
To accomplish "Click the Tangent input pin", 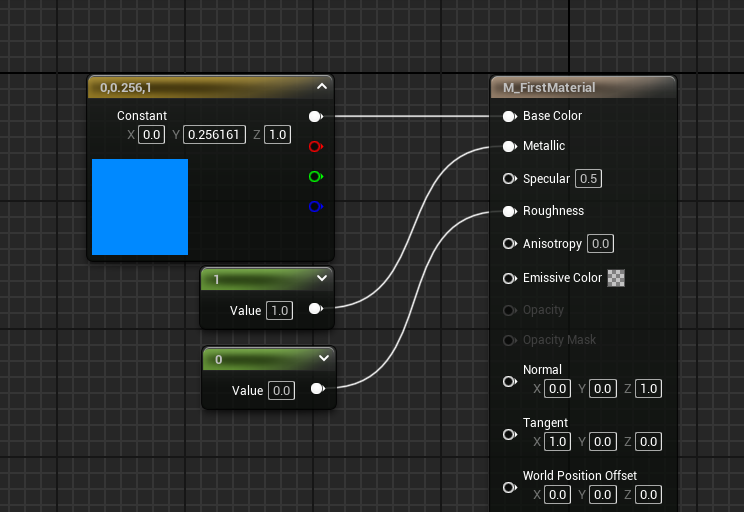I will tap(510, 435).
